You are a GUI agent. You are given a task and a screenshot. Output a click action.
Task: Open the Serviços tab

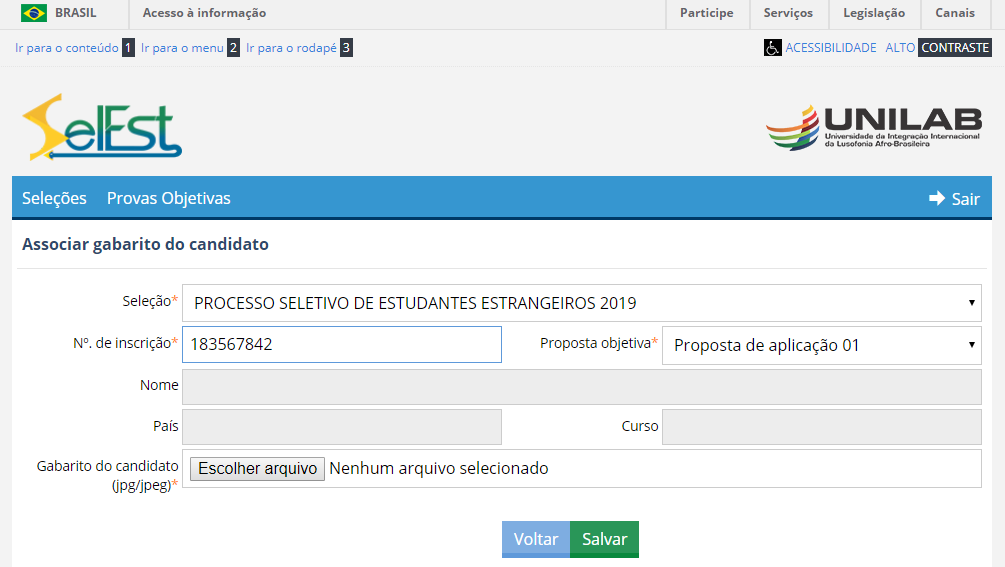(788, 13)
